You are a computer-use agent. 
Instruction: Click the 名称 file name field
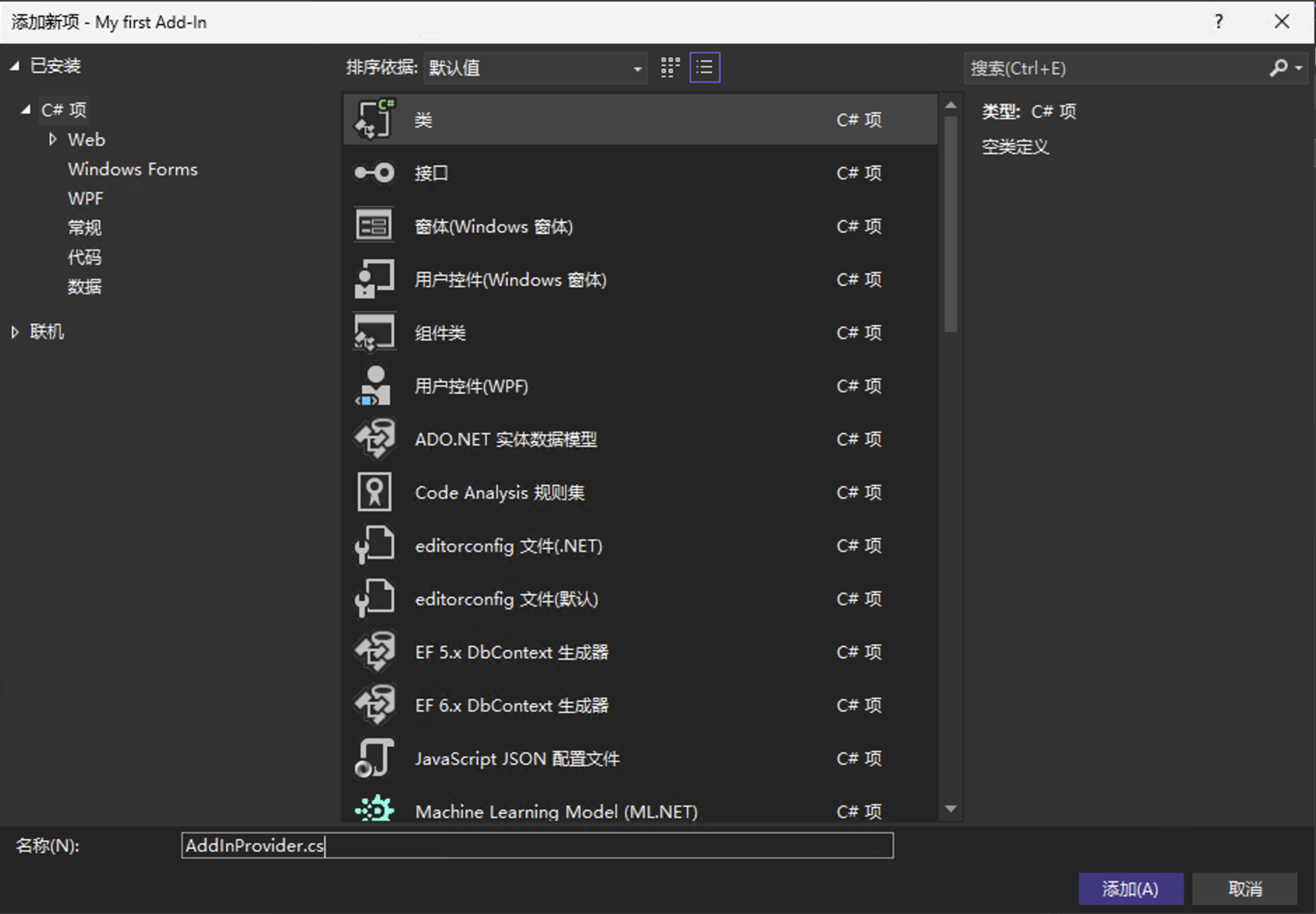coord(537,845)
